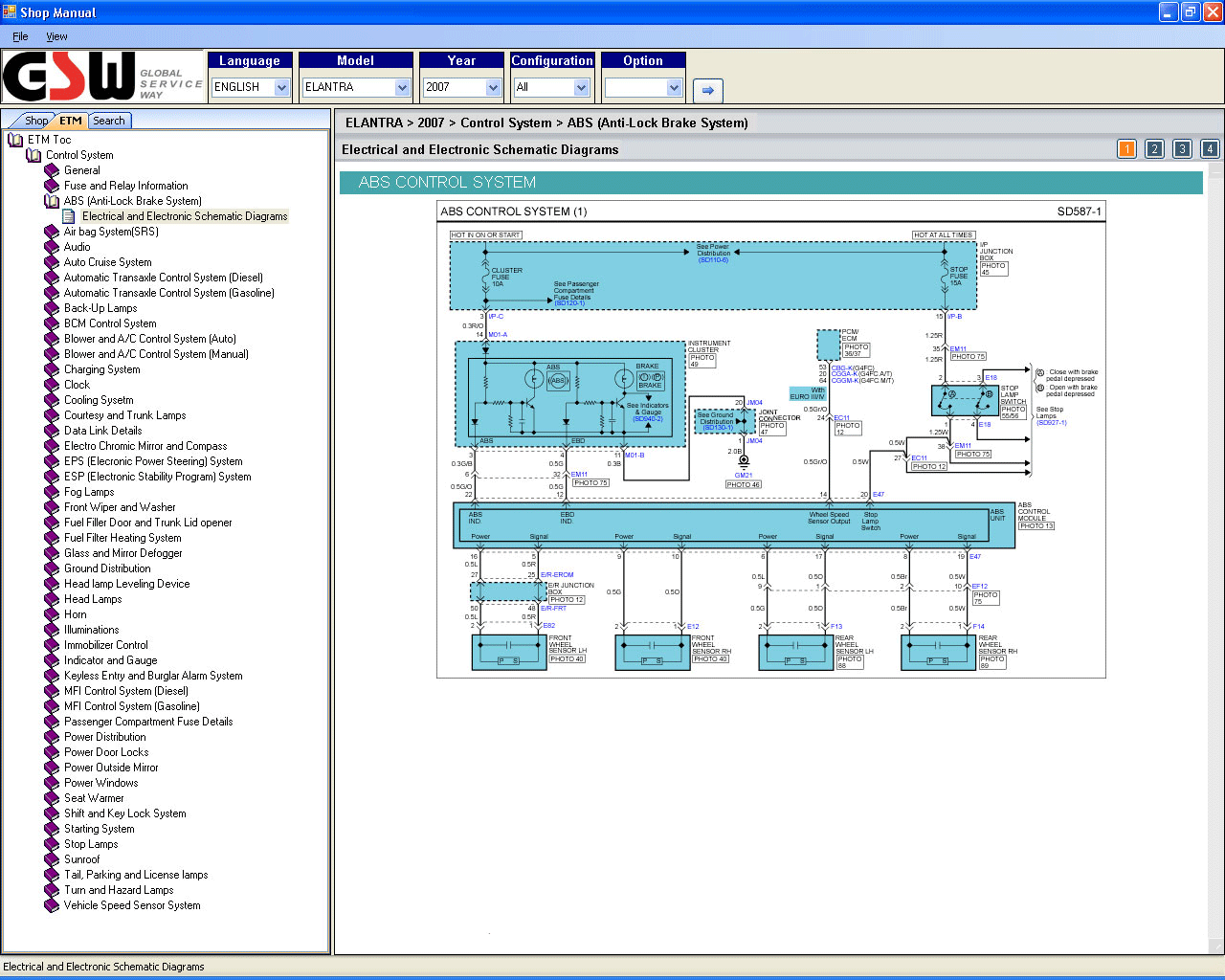Screen dimensions: 1225x980
Task: Select Vehicle Speed Sensor System
Action: coord(132,905)
